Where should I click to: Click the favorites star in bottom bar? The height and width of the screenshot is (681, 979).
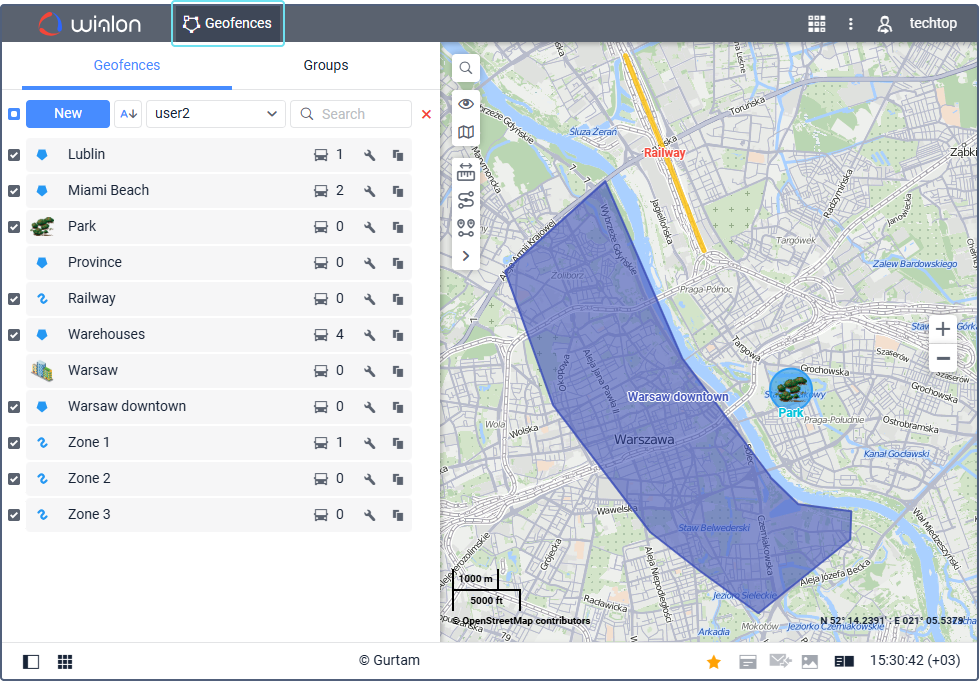(x=714, y=661)
